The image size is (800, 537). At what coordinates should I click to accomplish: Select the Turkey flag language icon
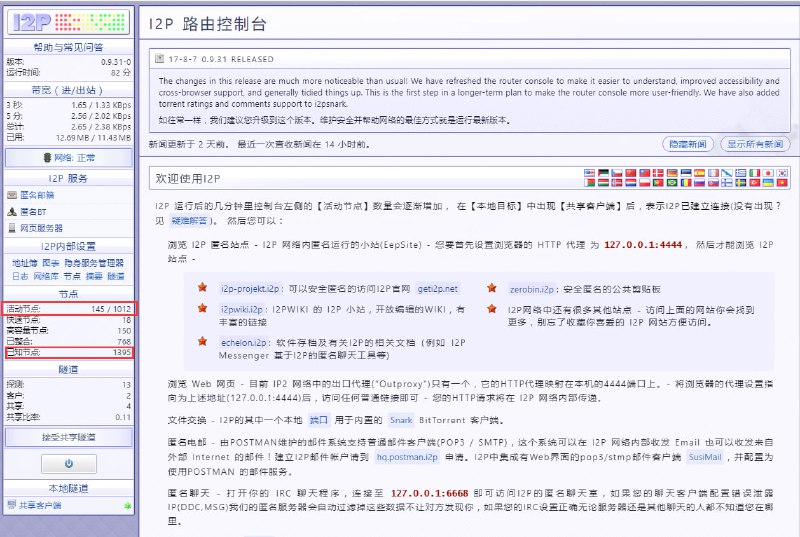(x=755, y=183)
